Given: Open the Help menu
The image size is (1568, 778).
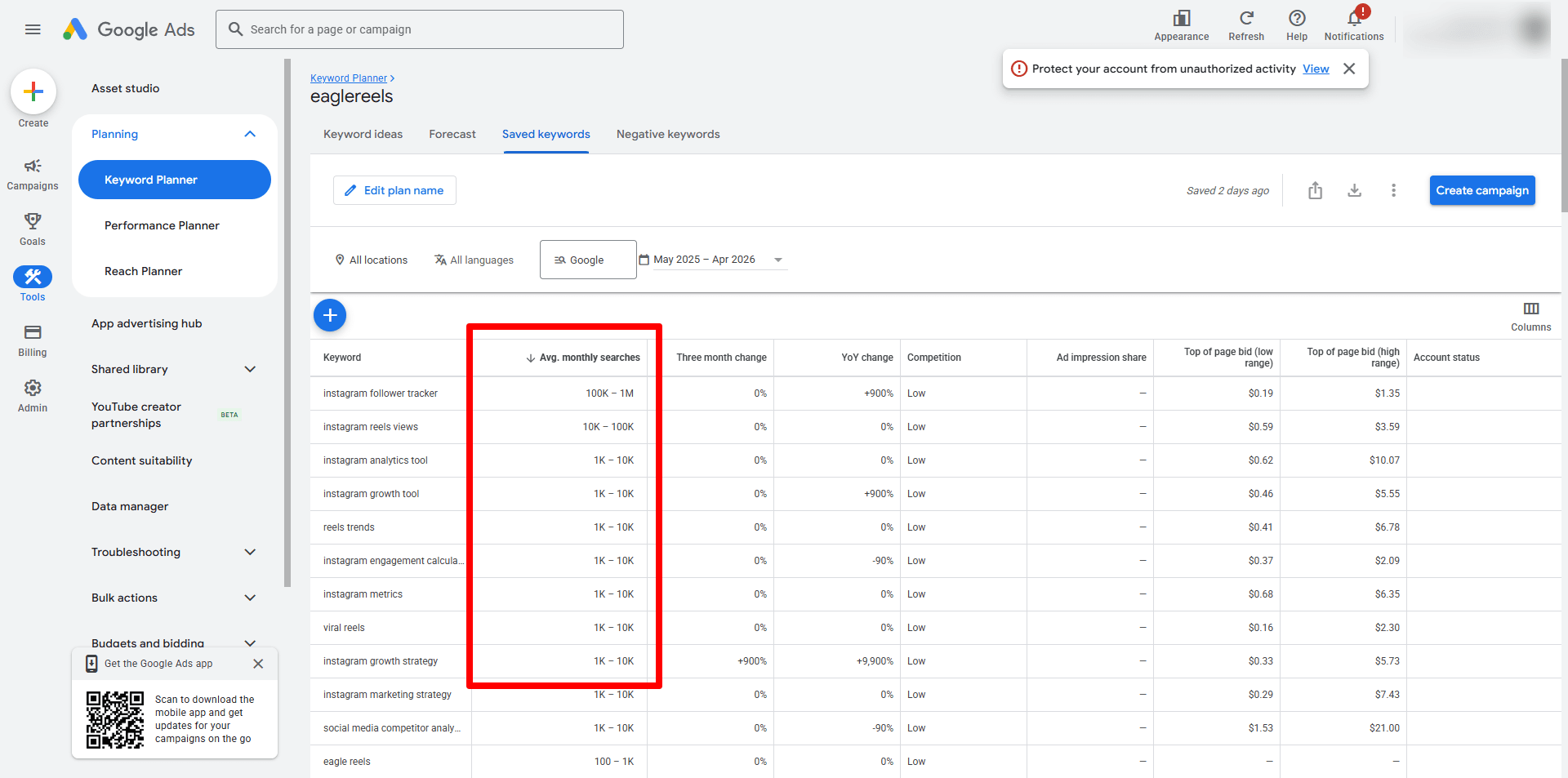Looking at the screenshot, I should (1297, 25).
